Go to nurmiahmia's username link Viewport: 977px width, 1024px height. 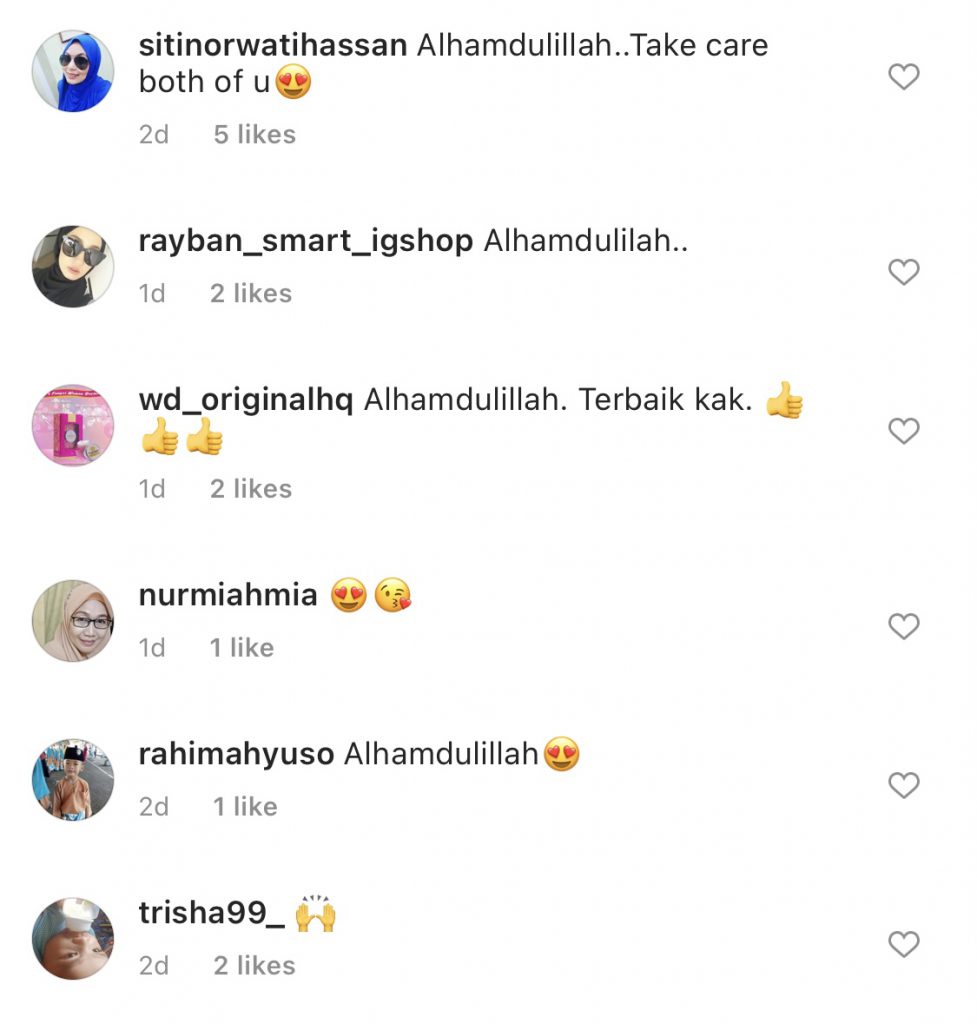(x=228, y=595)
